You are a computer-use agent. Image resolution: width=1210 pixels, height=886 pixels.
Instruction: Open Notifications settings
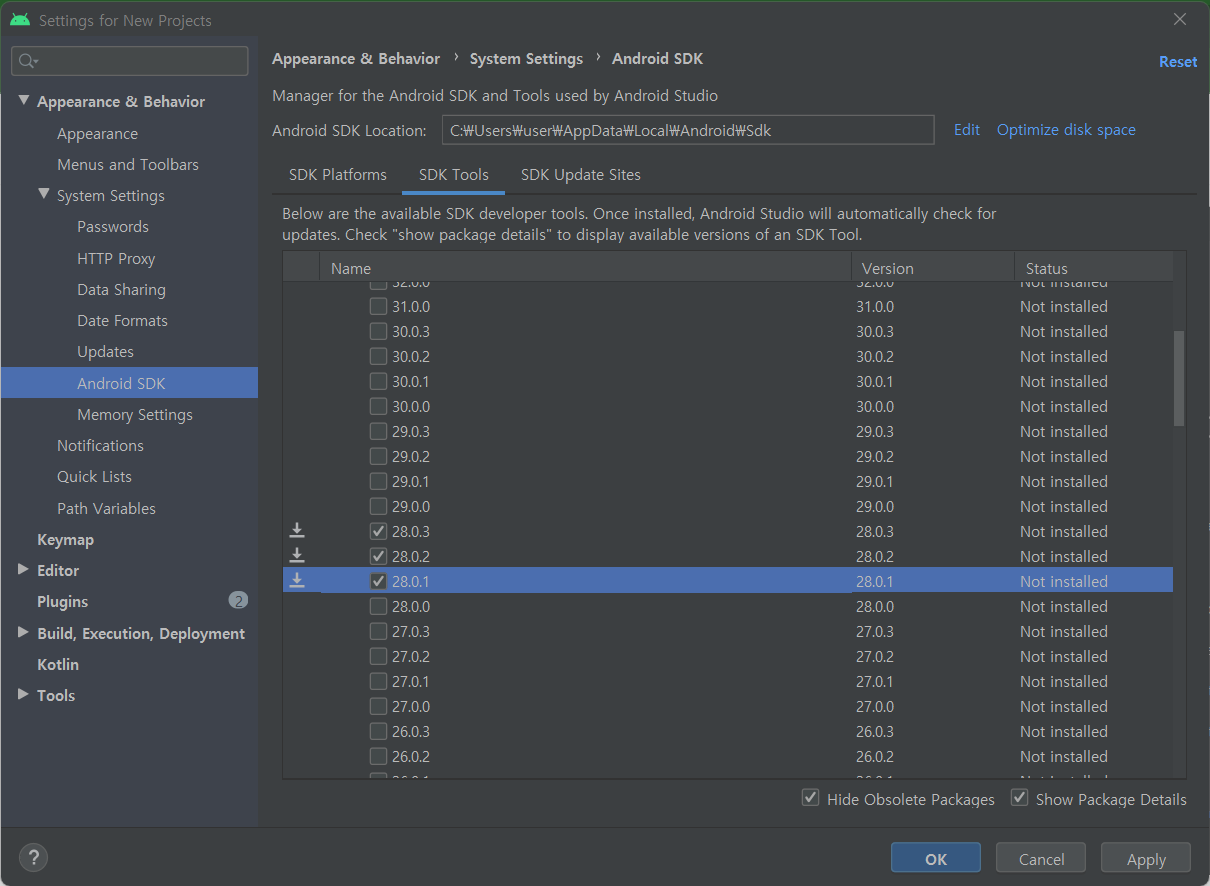100,445
